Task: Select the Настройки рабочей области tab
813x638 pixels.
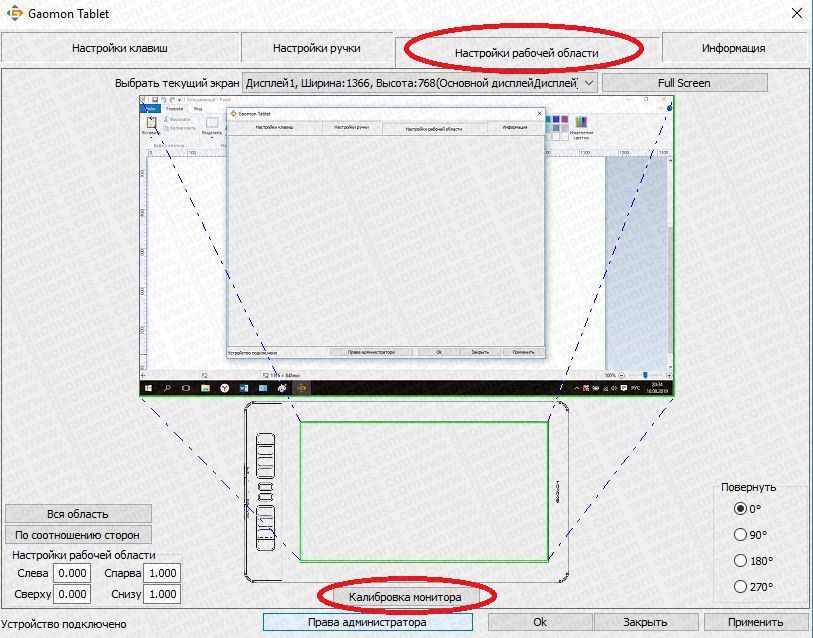Action: [x=527, y=52]
